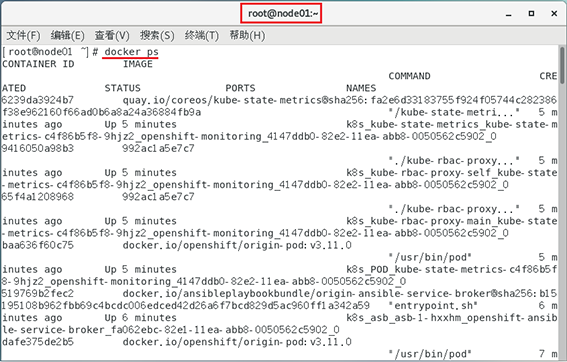This screenshot has height=362, width=567.
Task: Minimize the terminal window
Action: pos(508,14)
